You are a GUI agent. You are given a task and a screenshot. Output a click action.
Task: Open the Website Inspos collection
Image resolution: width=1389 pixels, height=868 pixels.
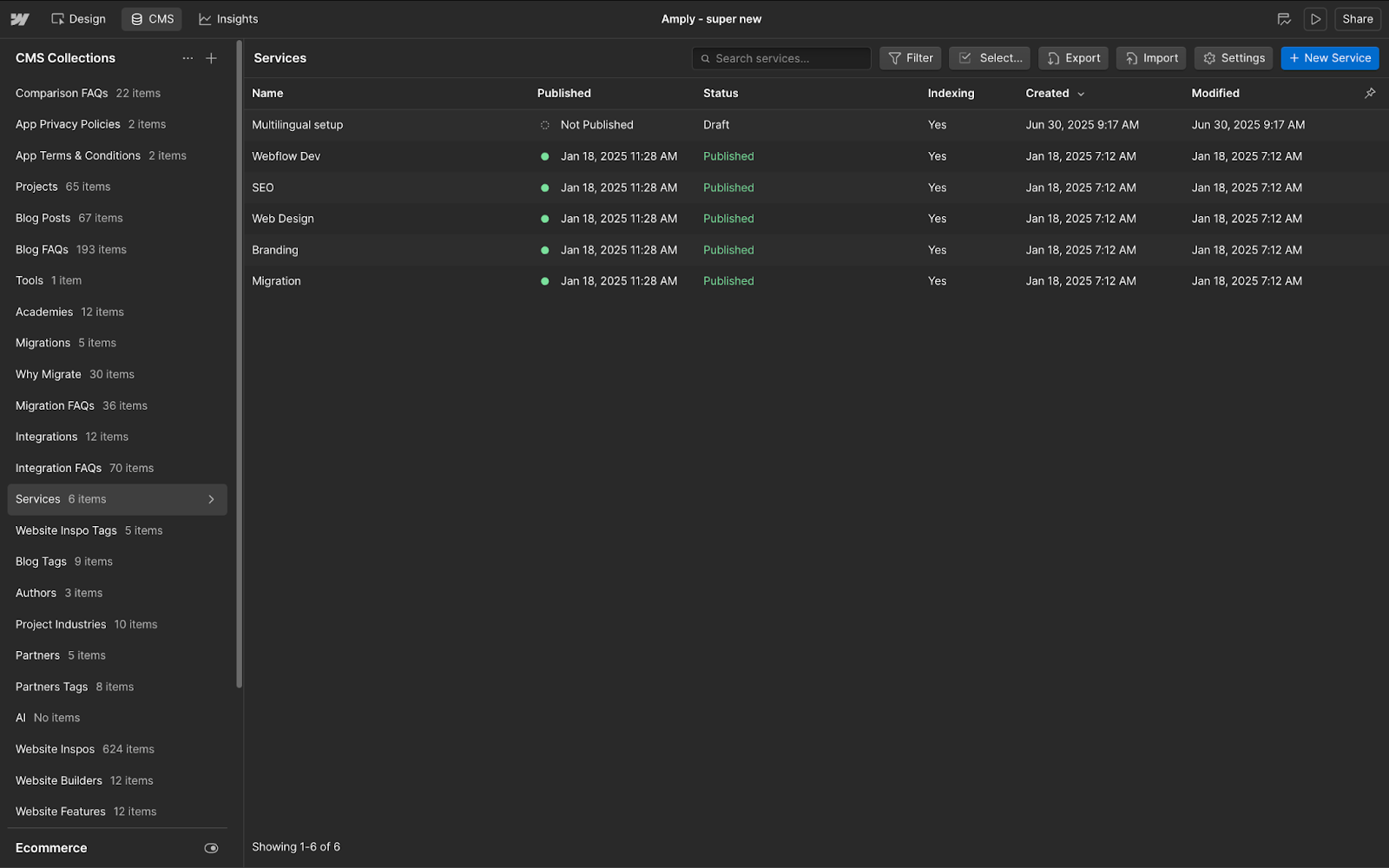pos(117,749)
